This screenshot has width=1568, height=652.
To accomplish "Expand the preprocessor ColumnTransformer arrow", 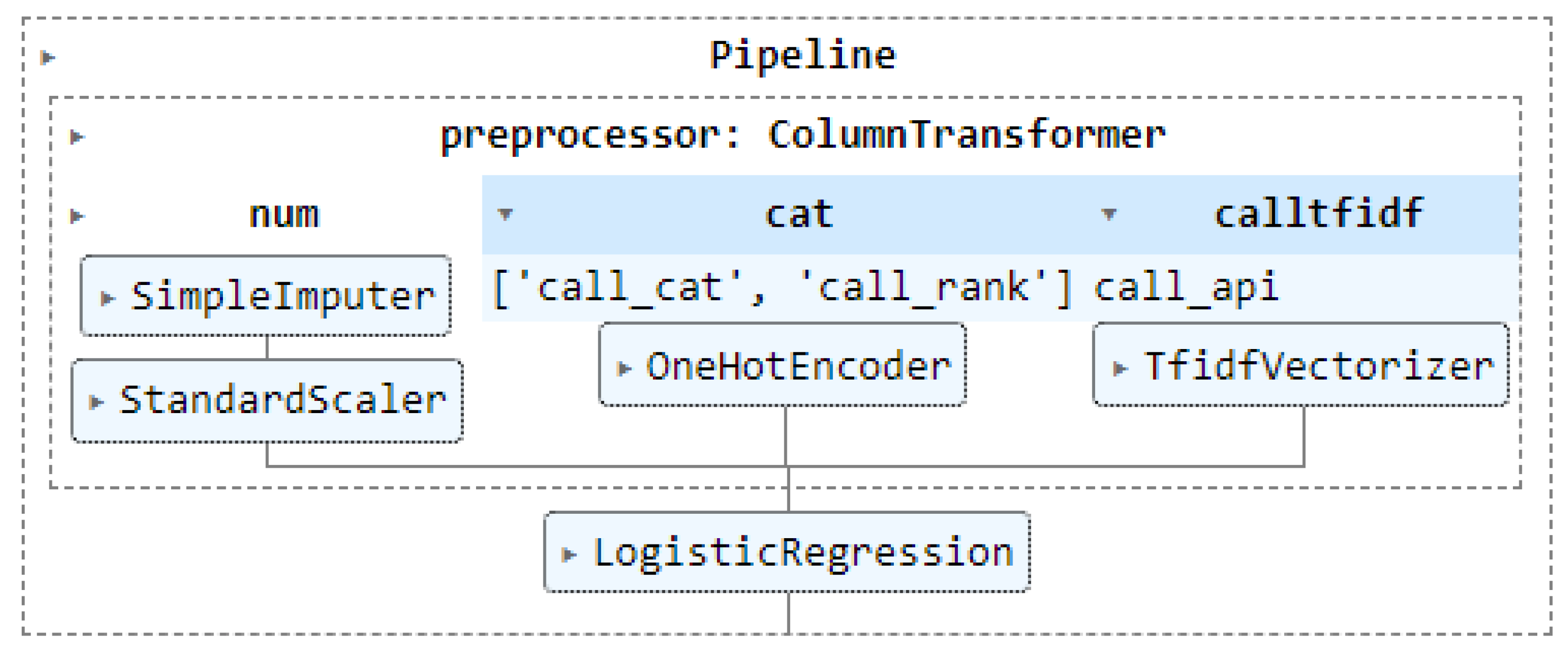I will (77, 136).
